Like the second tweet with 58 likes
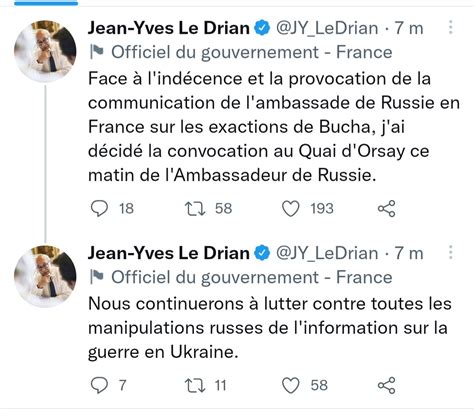The width and height of the screenshot is (474, 411). [291, 385]
